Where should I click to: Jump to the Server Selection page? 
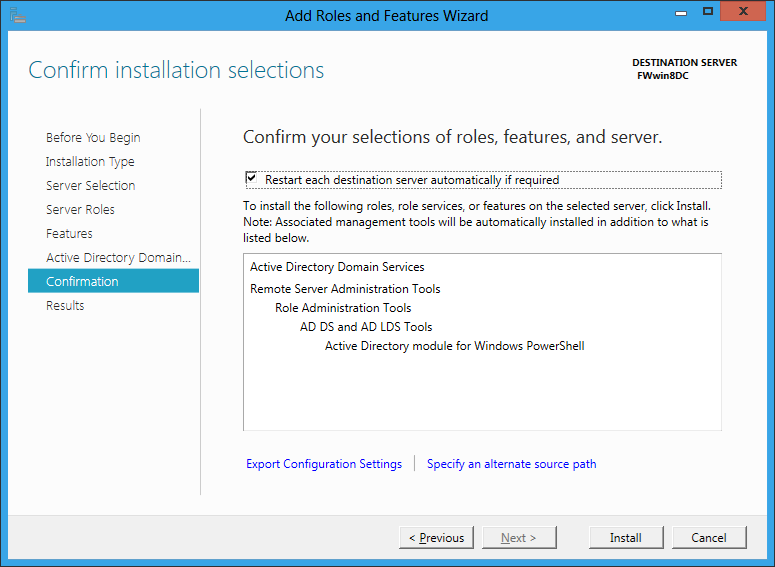(x=90, y=186)
